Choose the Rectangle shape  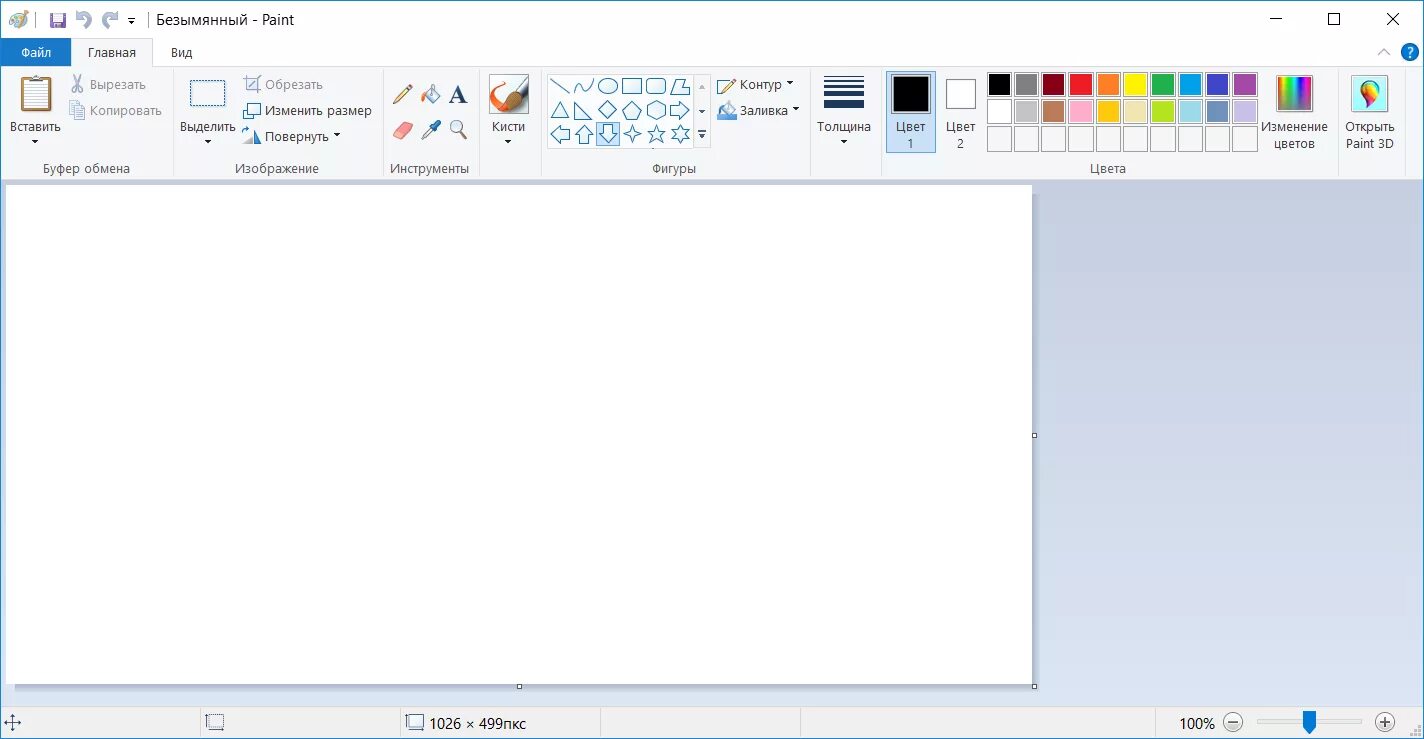(x=632, y=86)
